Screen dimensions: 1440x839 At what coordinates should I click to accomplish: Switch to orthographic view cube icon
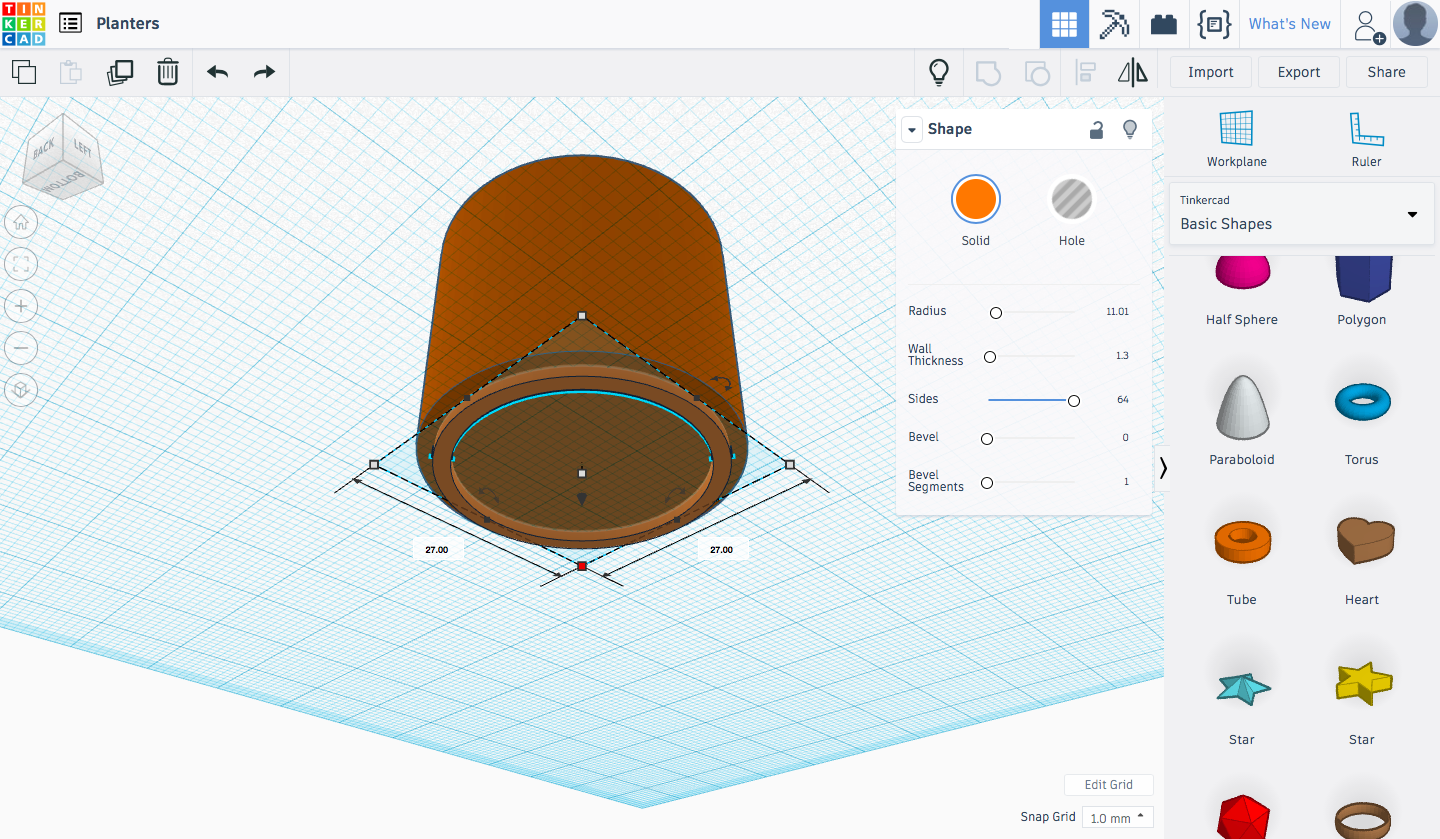(21, 390)
